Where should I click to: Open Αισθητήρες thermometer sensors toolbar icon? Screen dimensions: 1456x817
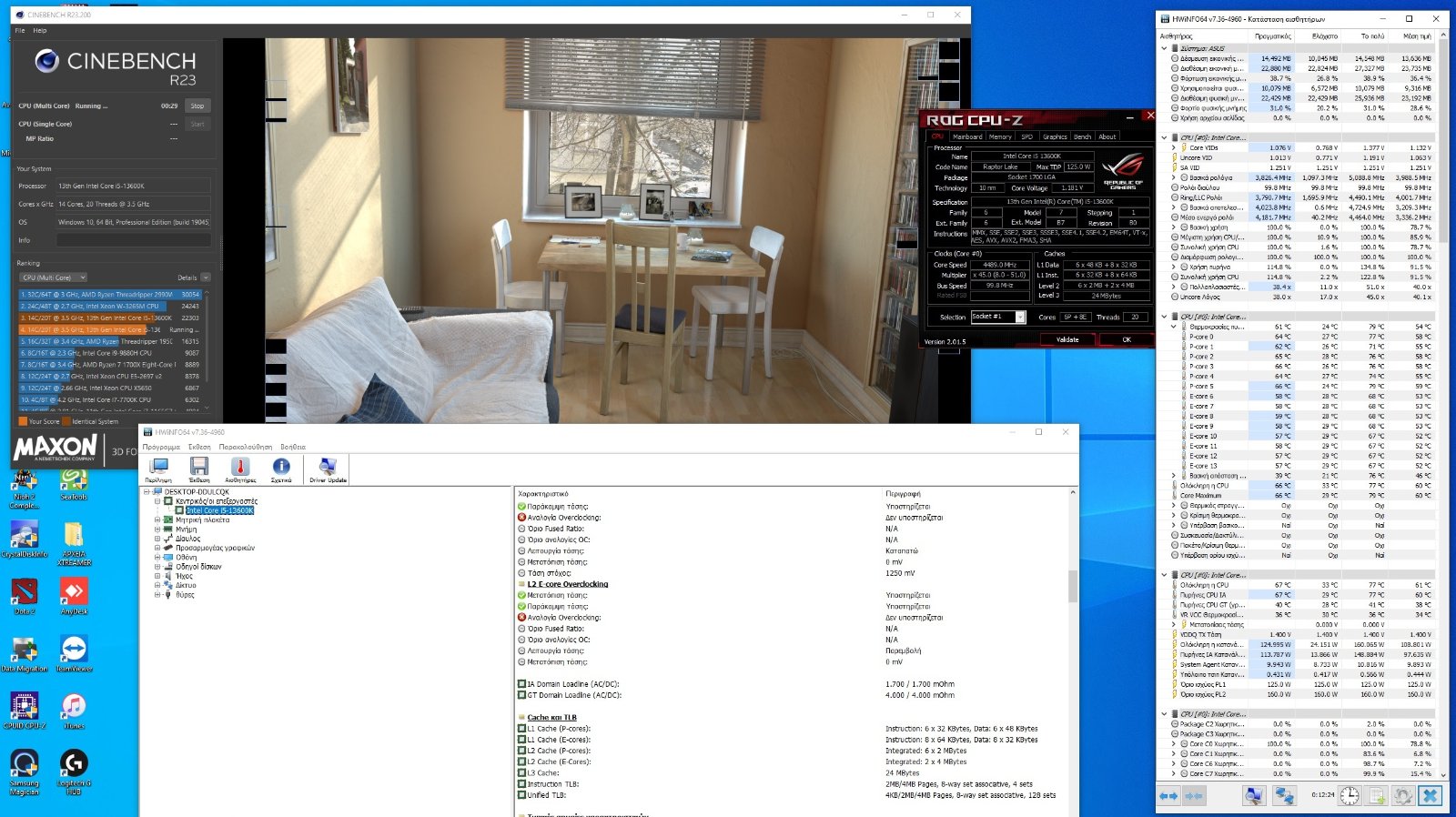(240, 469)
